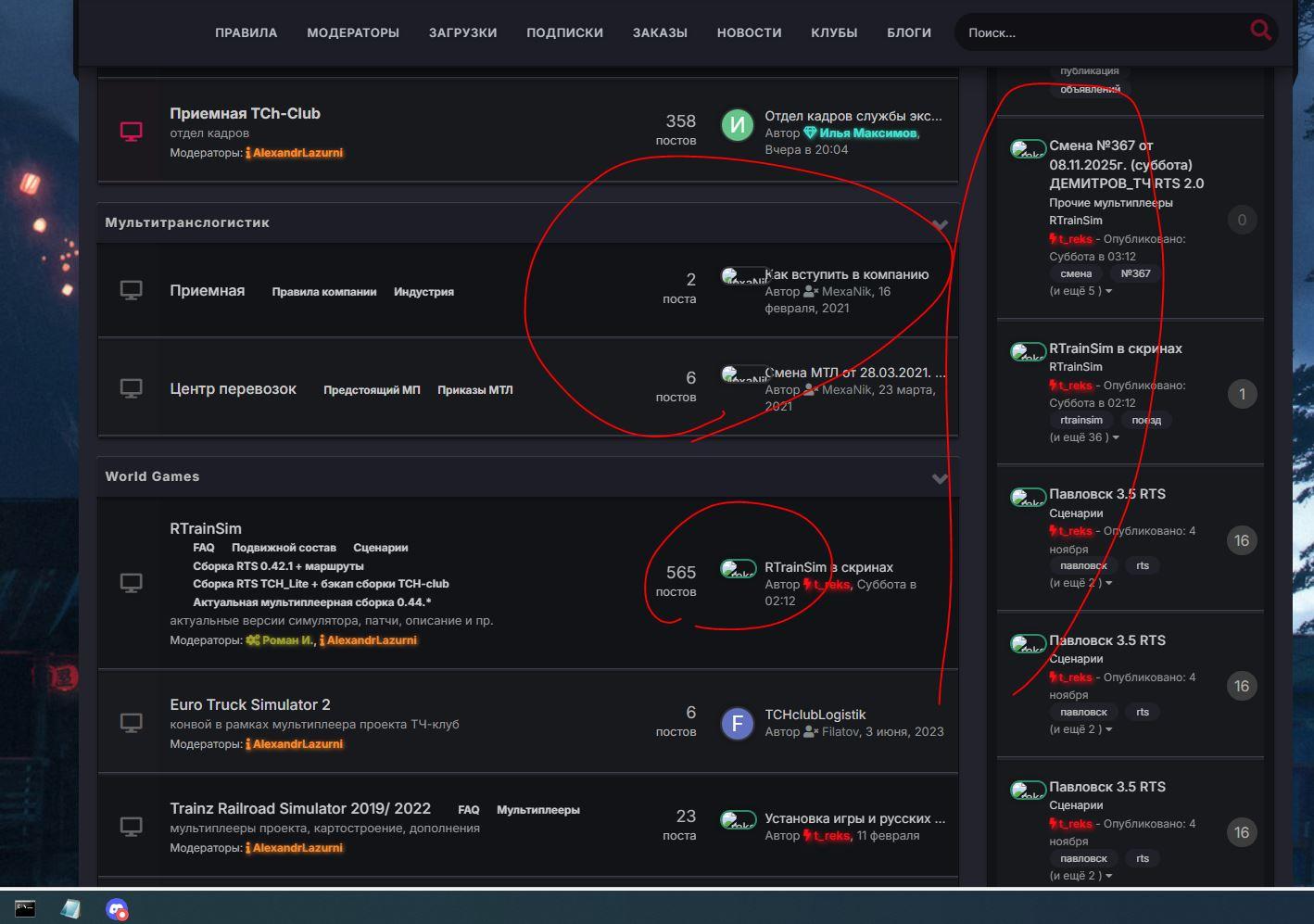Expand the '(и ещё 36)' tags dropdown
Viewport: 1314px width, 924px height.
click(1083, 437)
